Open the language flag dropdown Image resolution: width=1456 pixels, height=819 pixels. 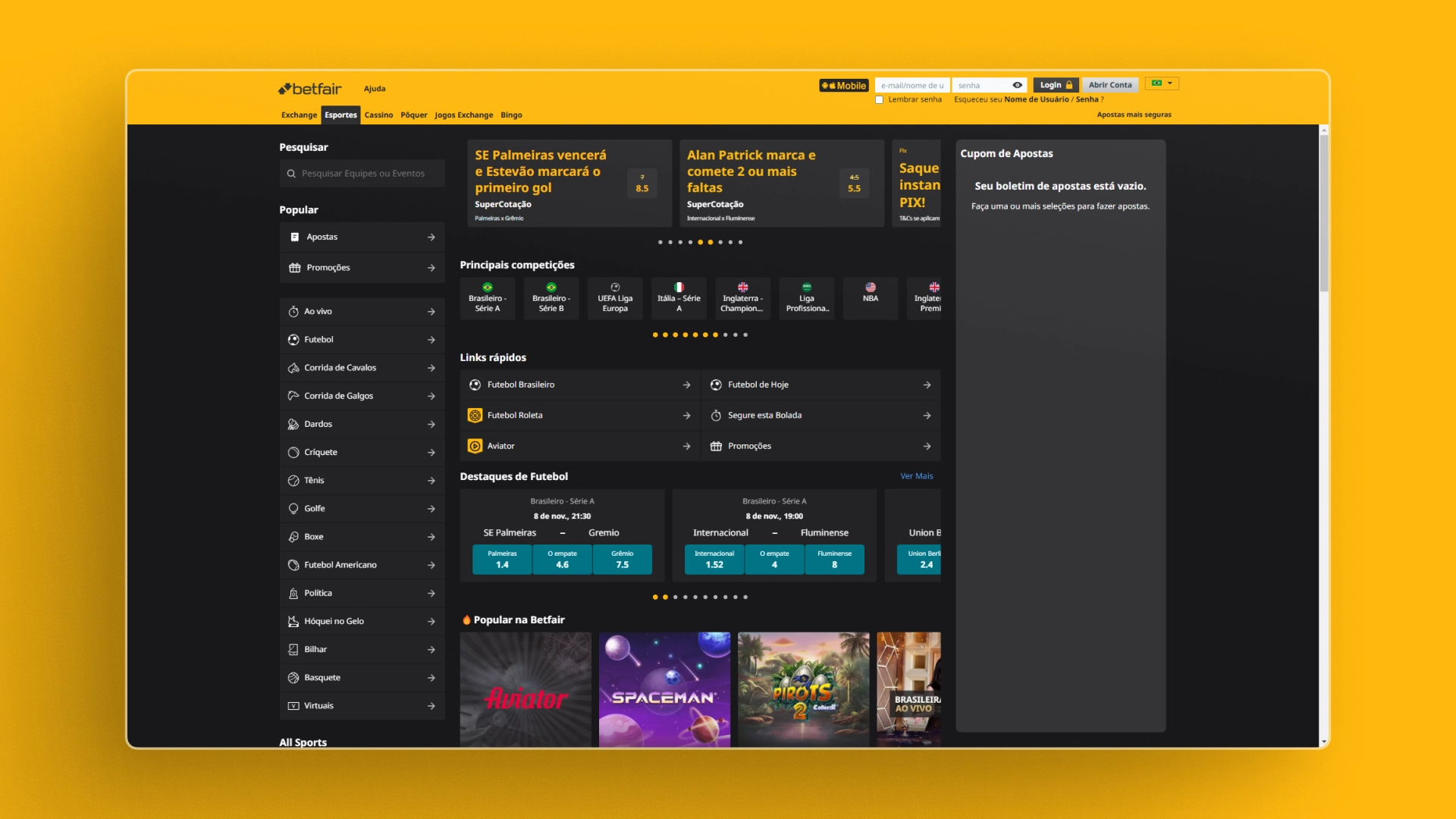1162,83
